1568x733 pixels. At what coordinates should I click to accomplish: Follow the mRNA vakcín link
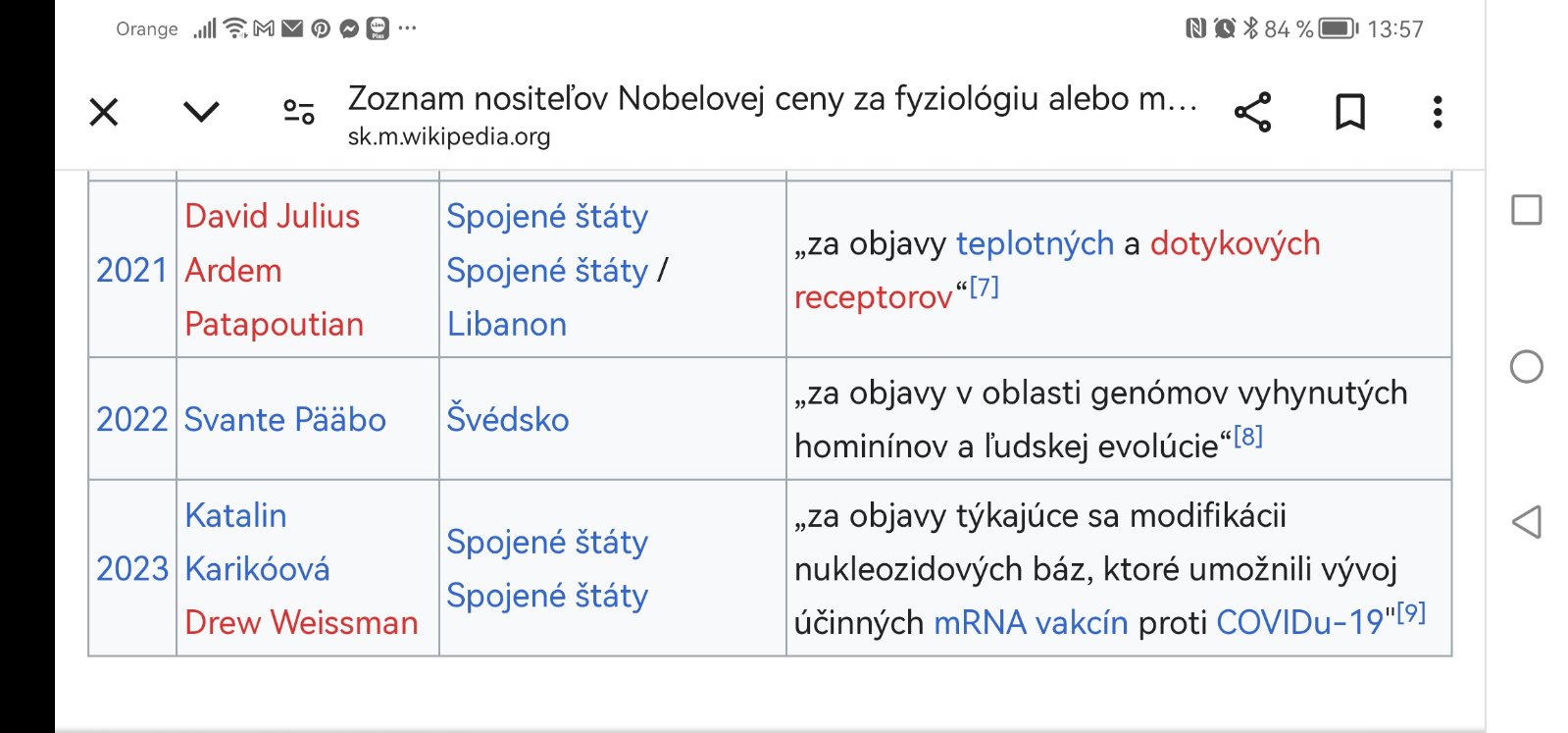point(1029,622)
